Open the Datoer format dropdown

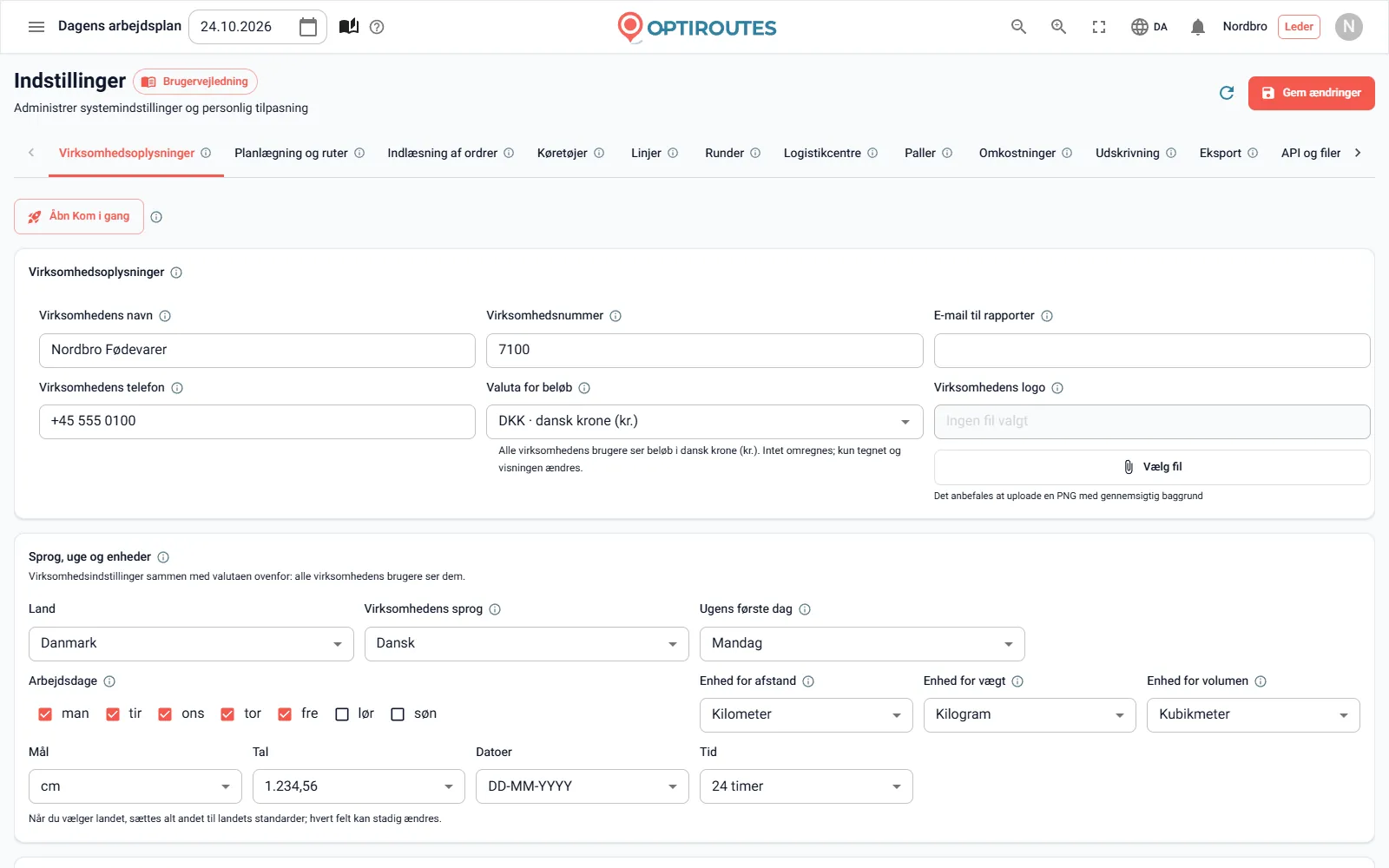point(582,786)
